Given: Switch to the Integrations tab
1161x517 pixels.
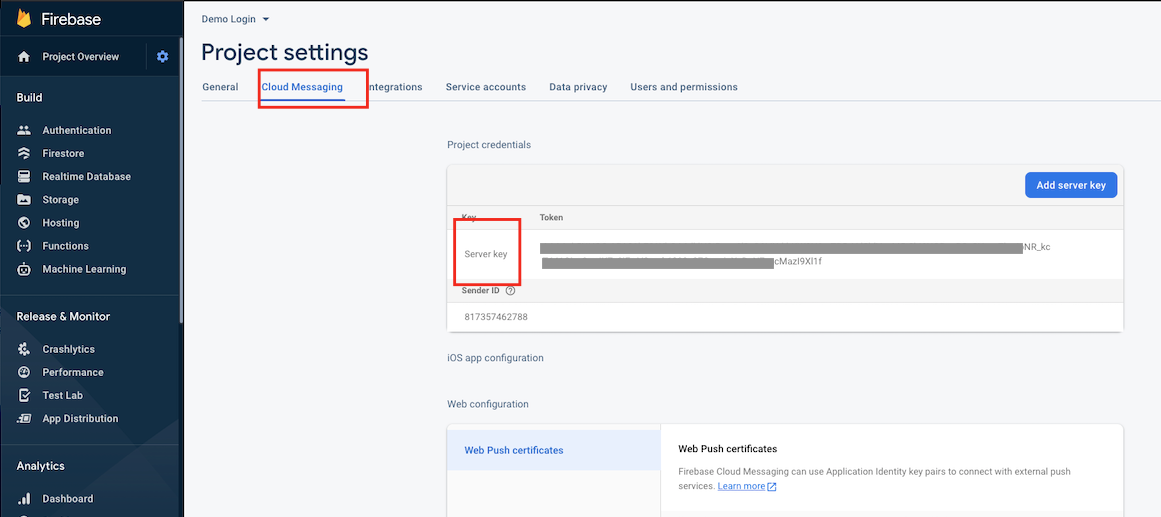Looking at the screenshot, I should click(395, 87).
